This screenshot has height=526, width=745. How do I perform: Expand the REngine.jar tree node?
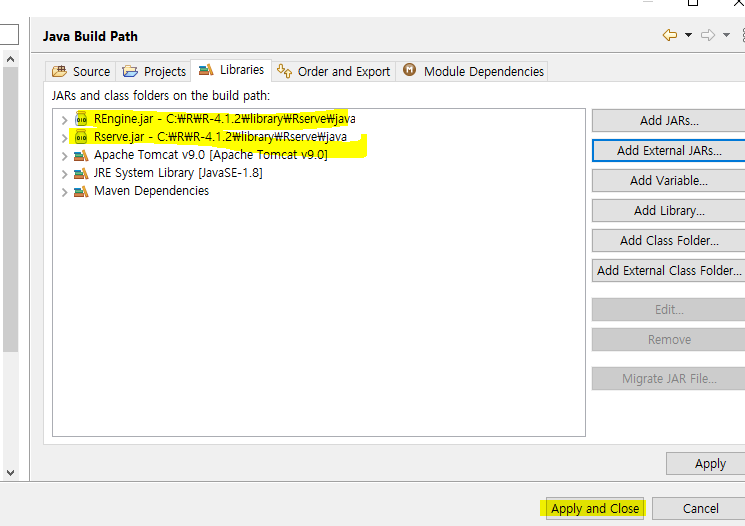(64, 120)
